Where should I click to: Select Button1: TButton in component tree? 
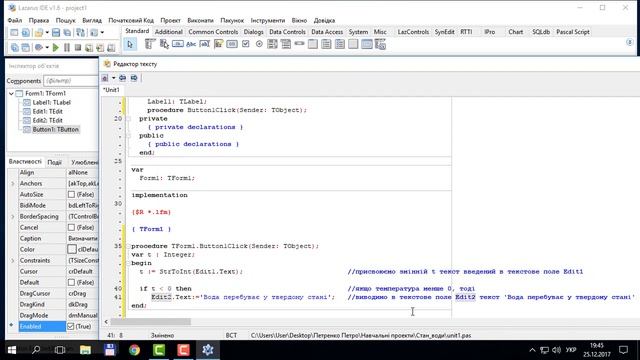[x=56, y=129]
